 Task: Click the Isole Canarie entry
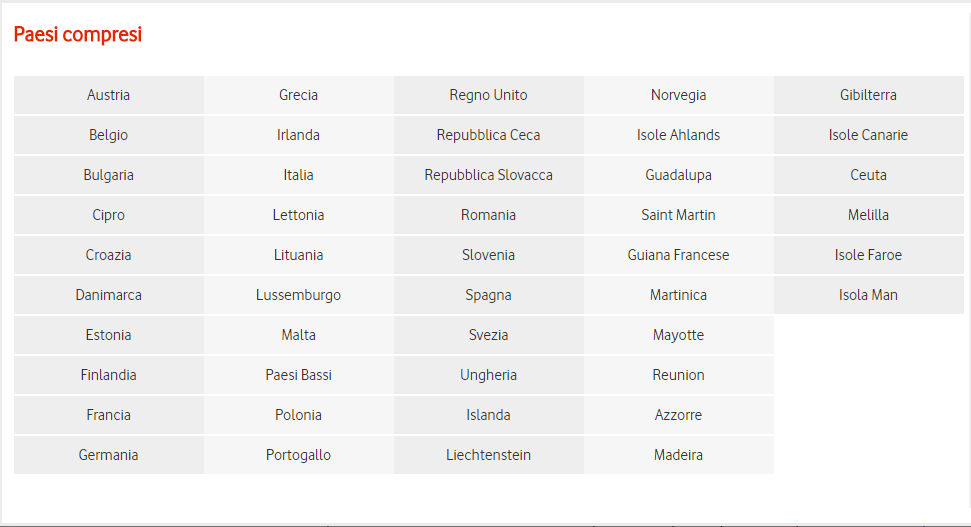868,135
